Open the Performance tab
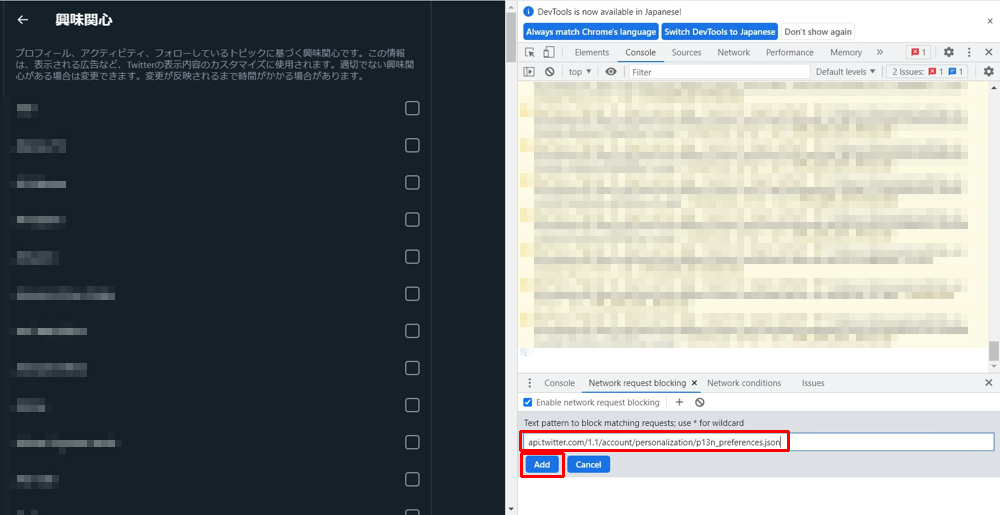The image size is (1000, 515). click(790, 52)
